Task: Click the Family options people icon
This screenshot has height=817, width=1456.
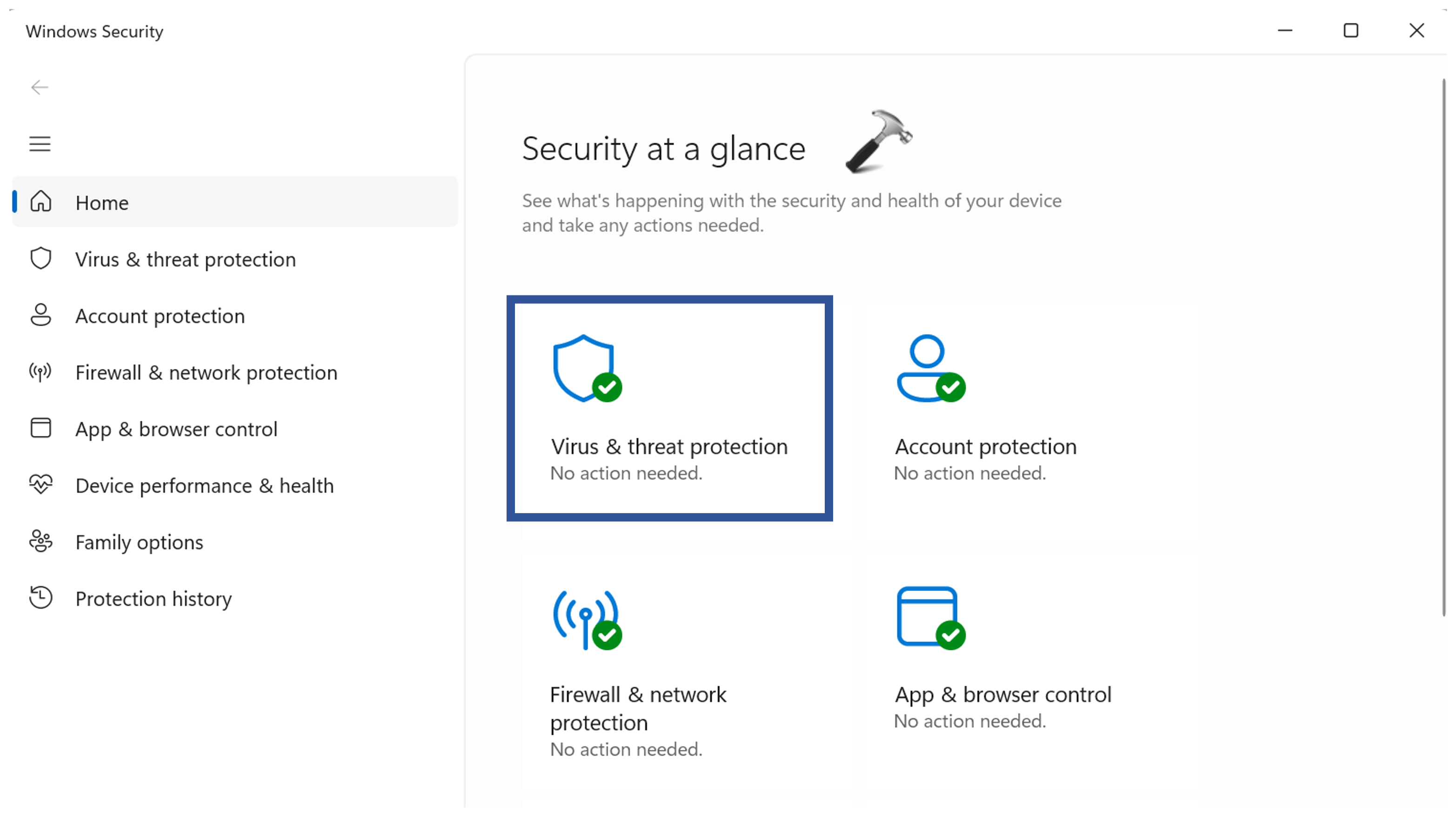Action: point(40,542)
